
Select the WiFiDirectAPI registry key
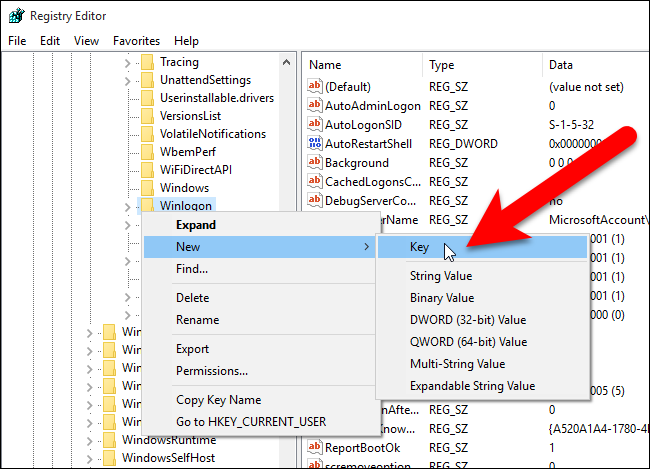[x=196, y=170]
